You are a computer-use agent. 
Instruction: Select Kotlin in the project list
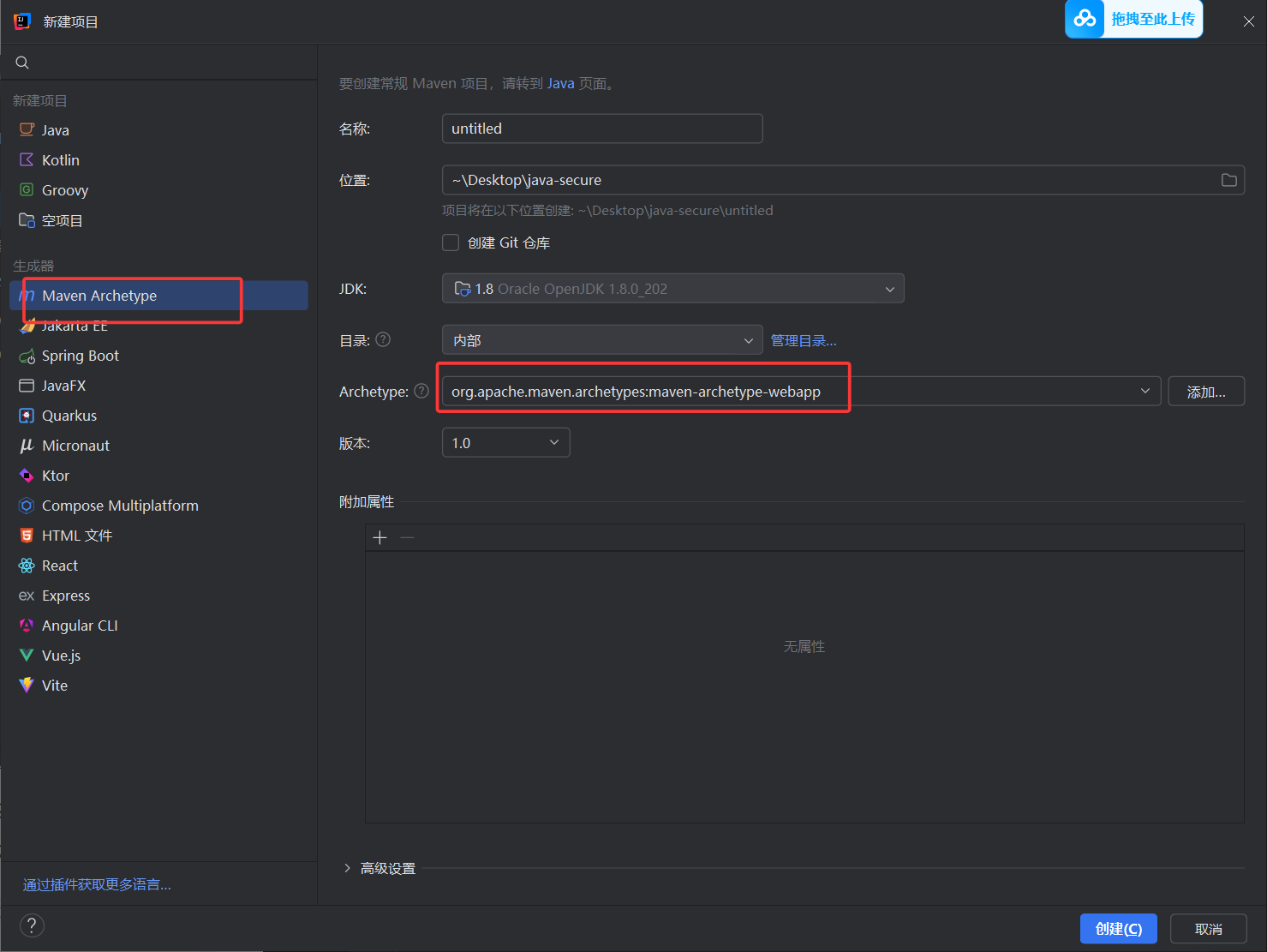60,160
